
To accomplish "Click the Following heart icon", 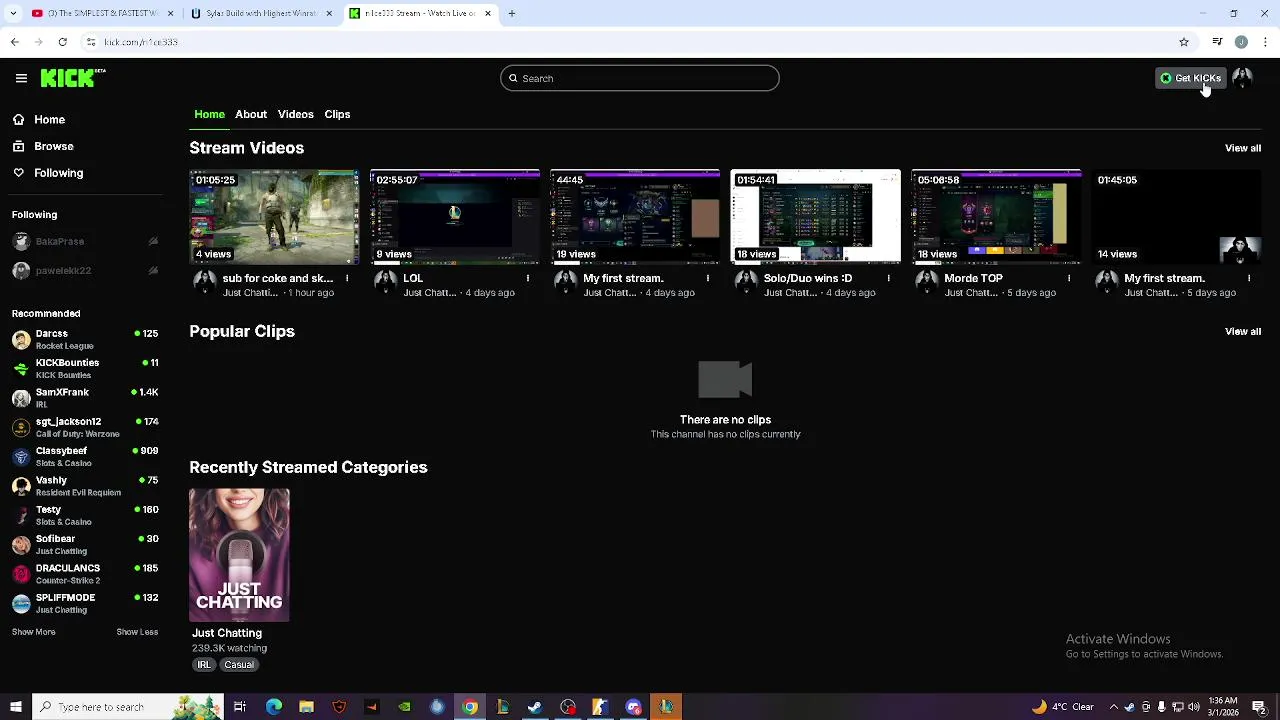I will coord(18,173).
